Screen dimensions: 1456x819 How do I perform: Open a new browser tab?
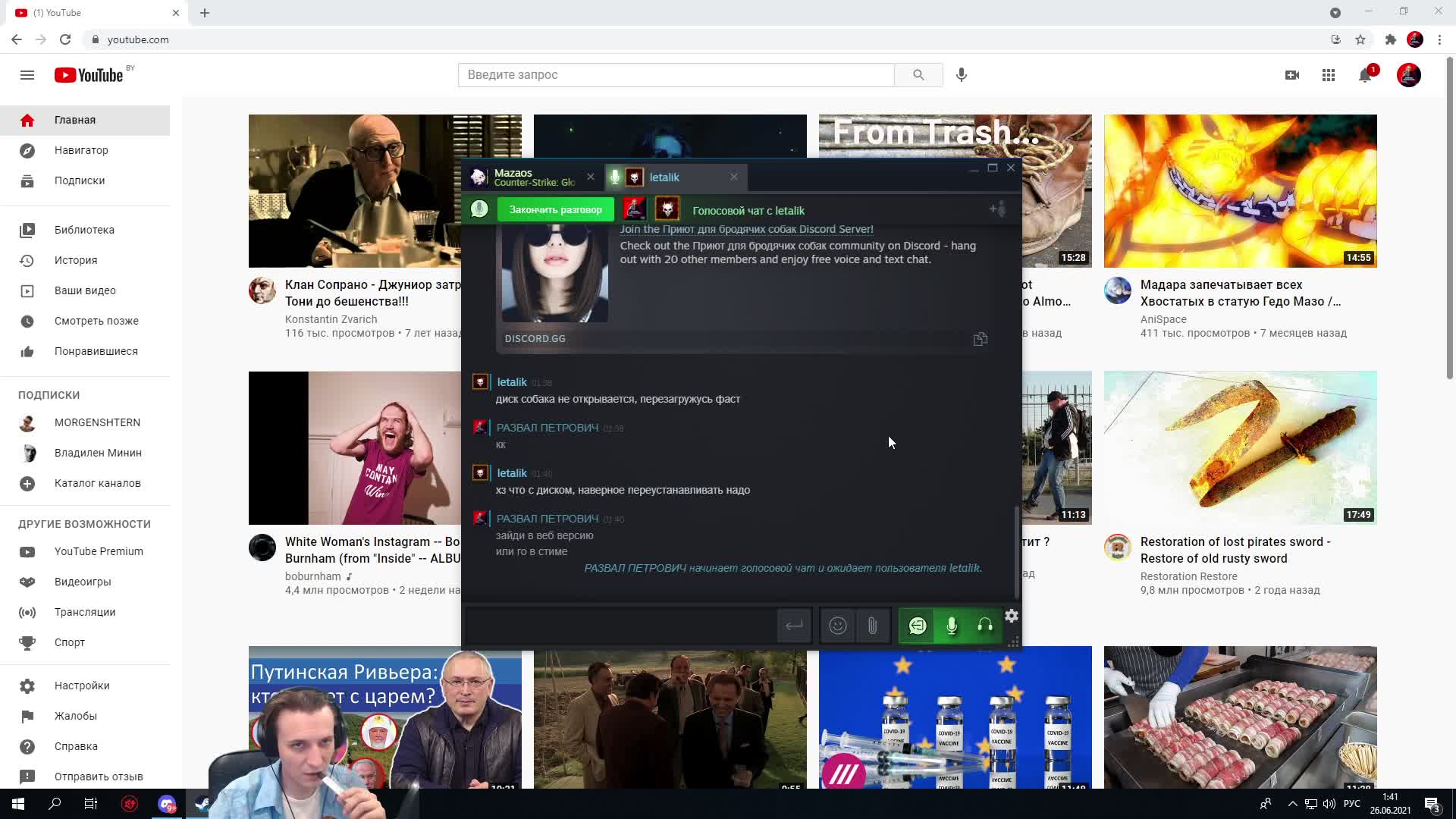click(x=205, y=13)
